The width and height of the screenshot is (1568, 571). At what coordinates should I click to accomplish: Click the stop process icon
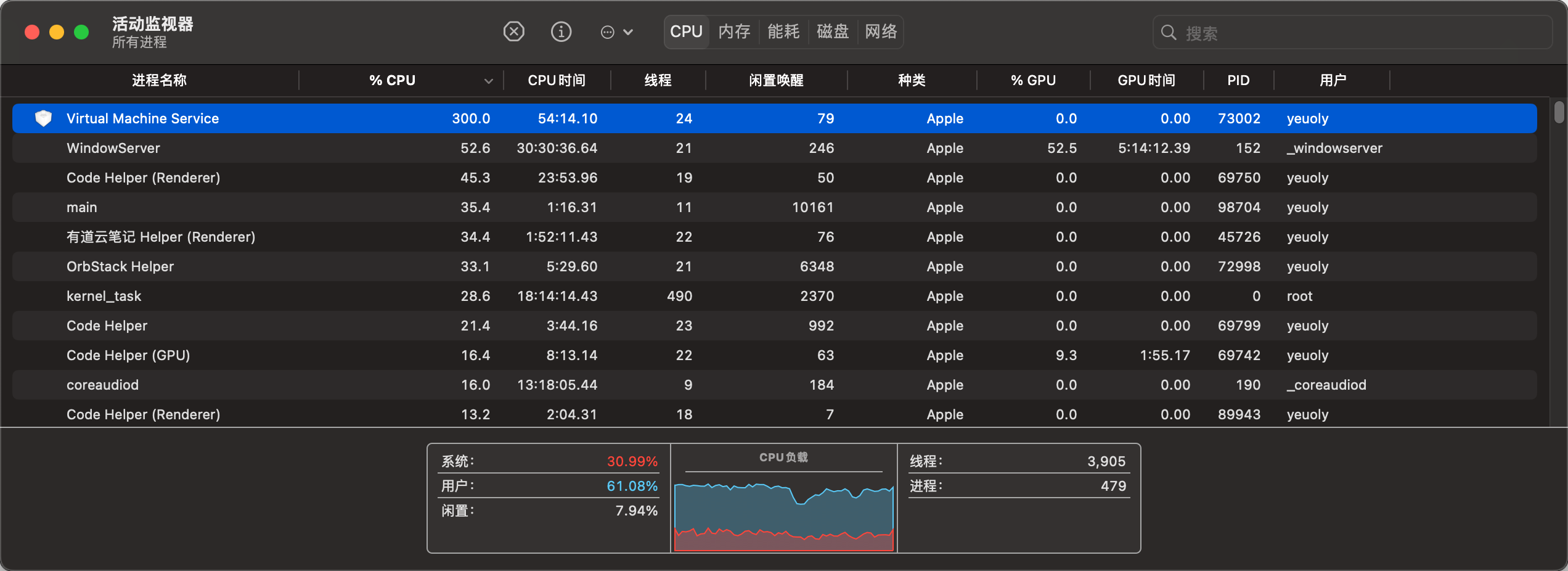[513, 31]
